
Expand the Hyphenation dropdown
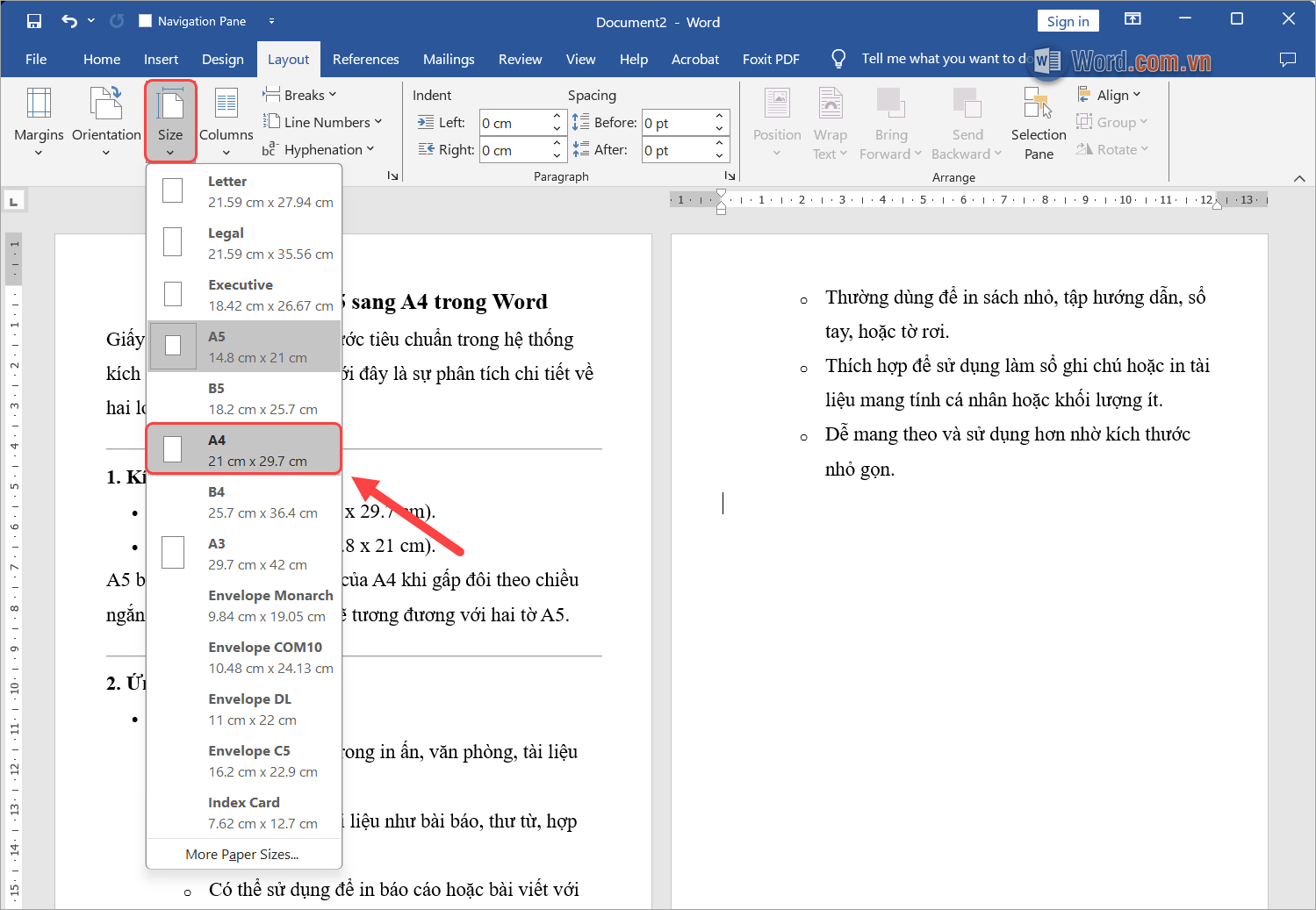pyautogui.click(x=319, y=149)
